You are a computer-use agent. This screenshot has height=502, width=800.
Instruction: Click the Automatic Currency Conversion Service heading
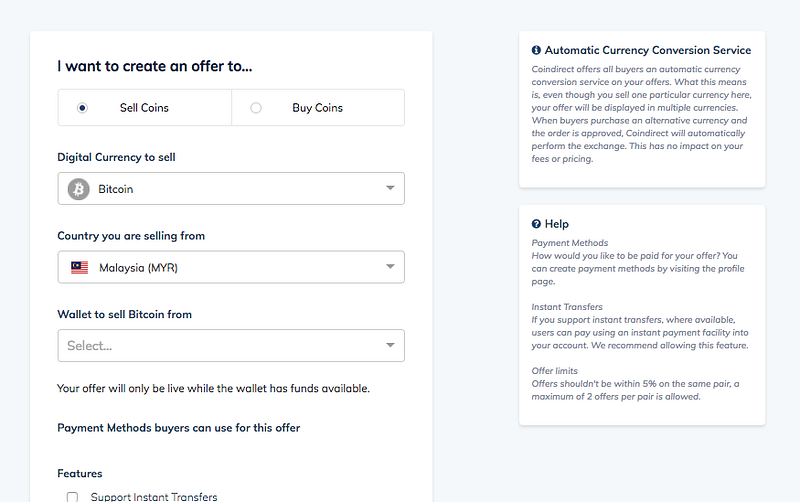coord(648,50)
